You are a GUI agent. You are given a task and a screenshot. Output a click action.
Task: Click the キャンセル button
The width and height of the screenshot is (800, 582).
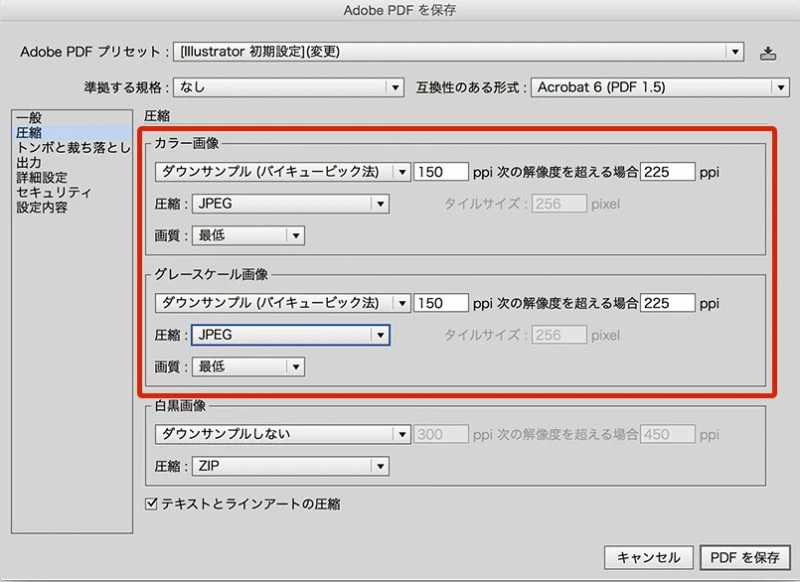point(648,557)
